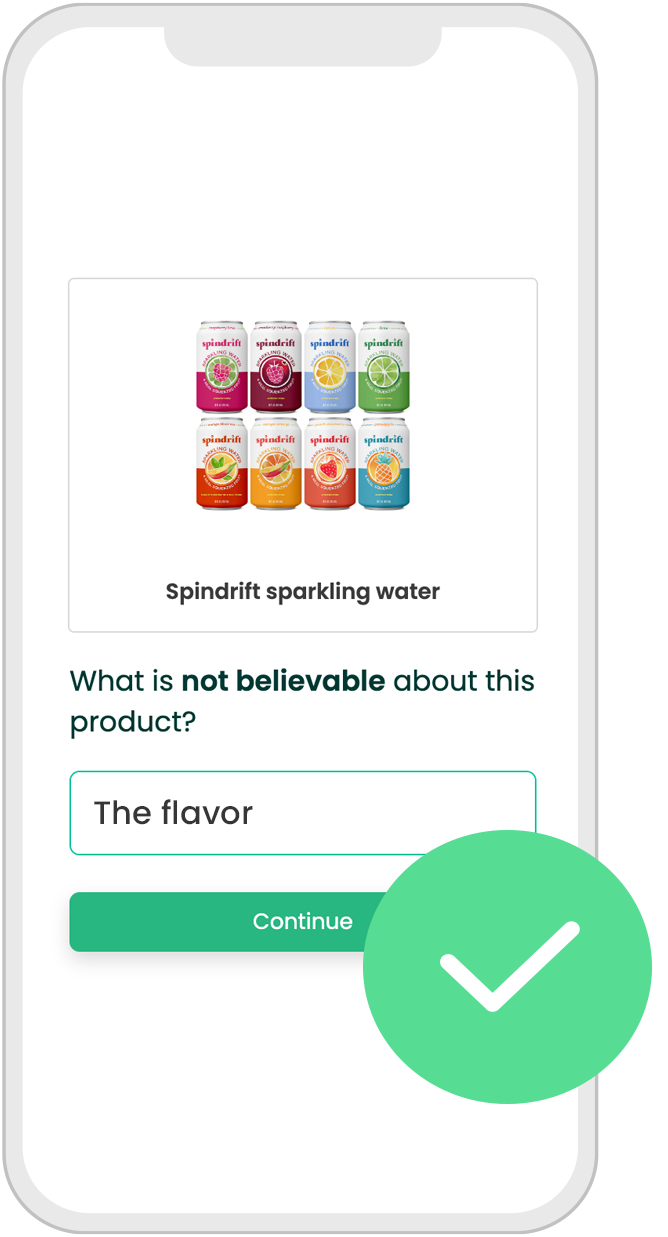Image resolution: width=668 pixels, height=1237 pixels.
Task: Select the green lime Spindrift can
Action: pyautogui.click(x=384, y=366)
